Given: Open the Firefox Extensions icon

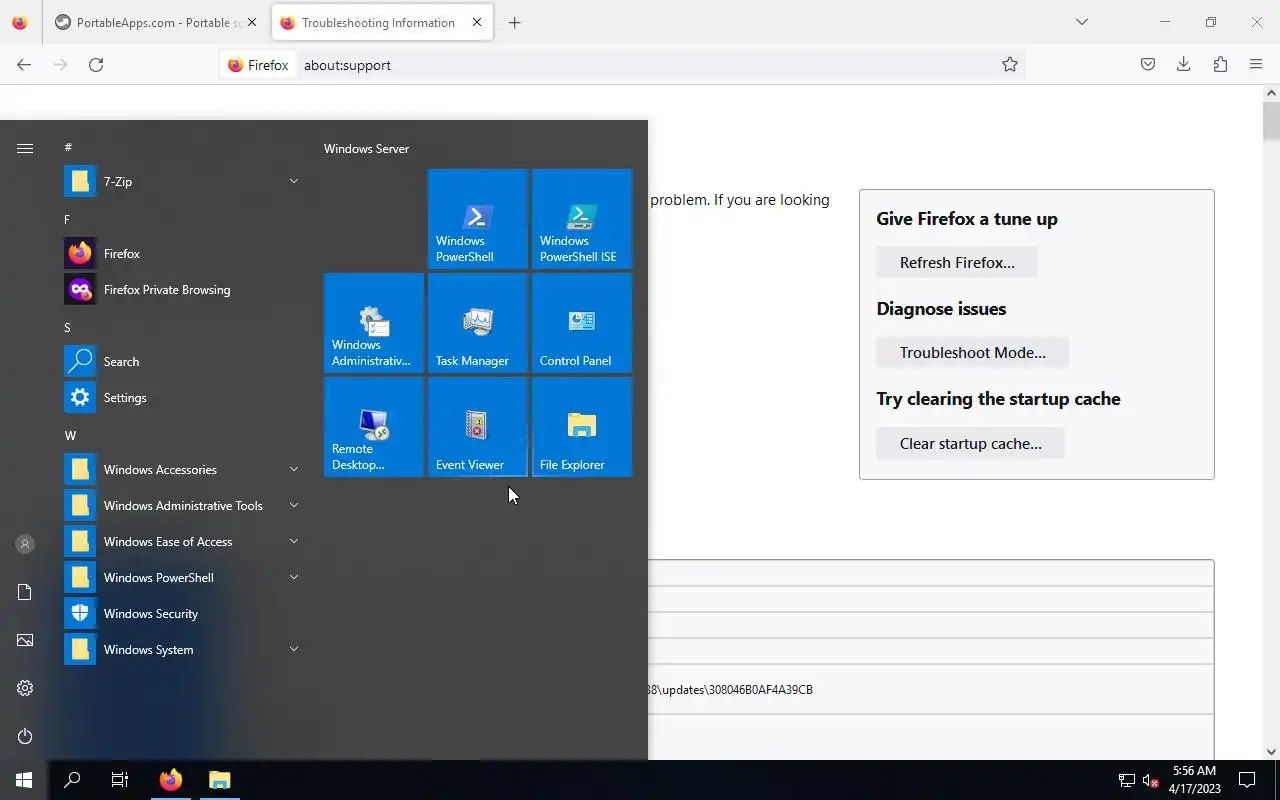Looking at the screenshot, I should pos(1220,65).
